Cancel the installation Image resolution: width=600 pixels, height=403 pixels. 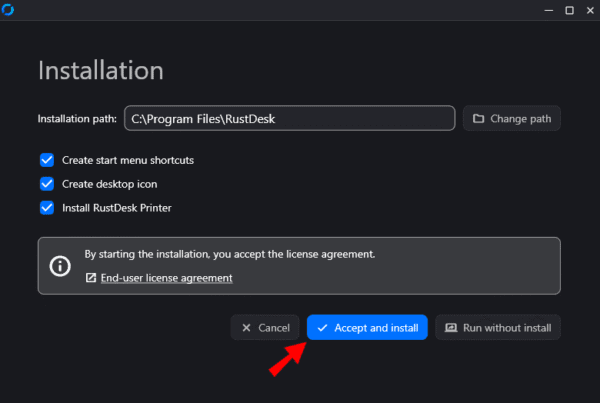(x=265, y=328)
